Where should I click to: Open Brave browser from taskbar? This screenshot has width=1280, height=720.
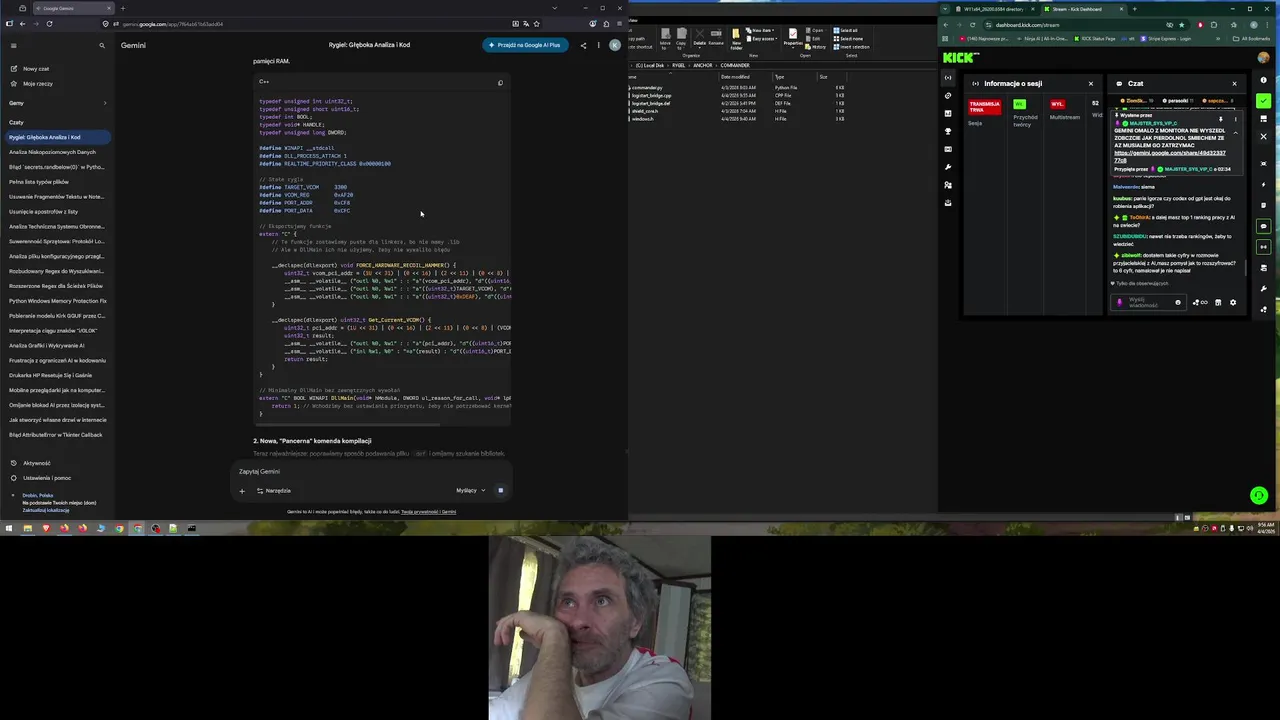tap(46, 528)
